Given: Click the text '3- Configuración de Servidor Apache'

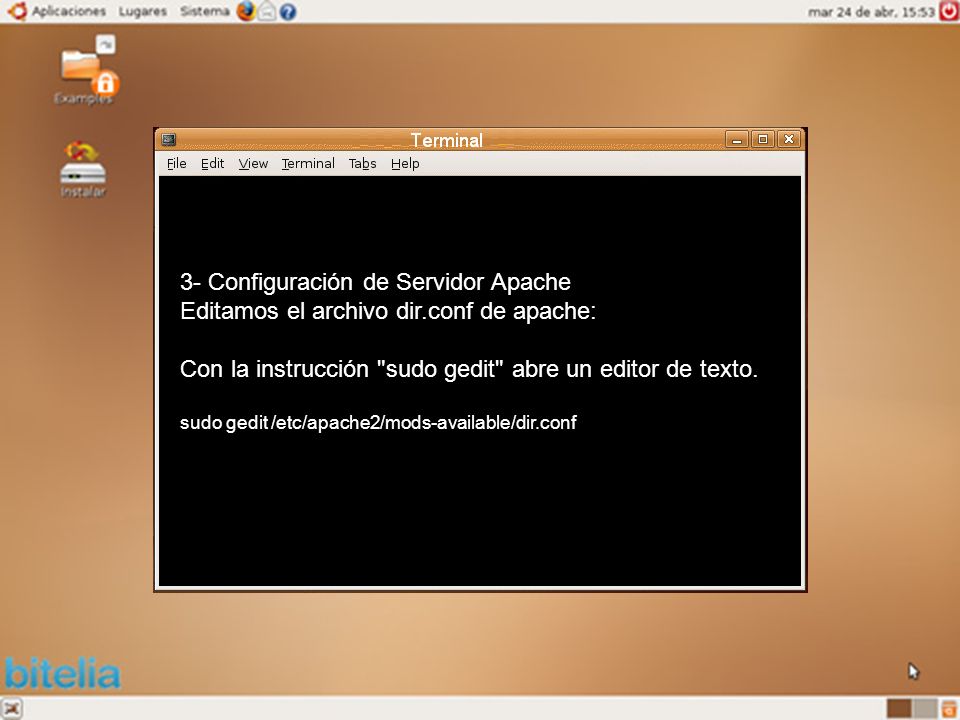Looking at the screenshot, I should (x=375, y=282).
